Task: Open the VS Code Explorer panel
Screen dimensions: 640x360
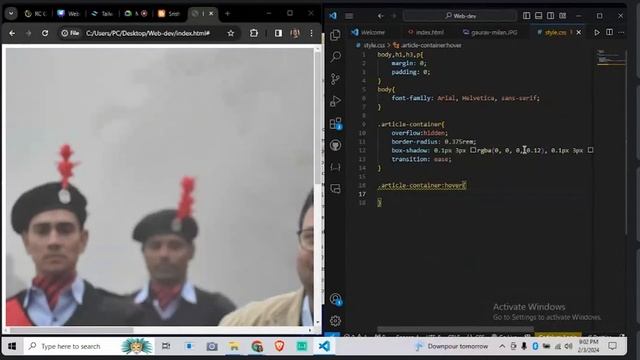Action: (x=335, y=35)
